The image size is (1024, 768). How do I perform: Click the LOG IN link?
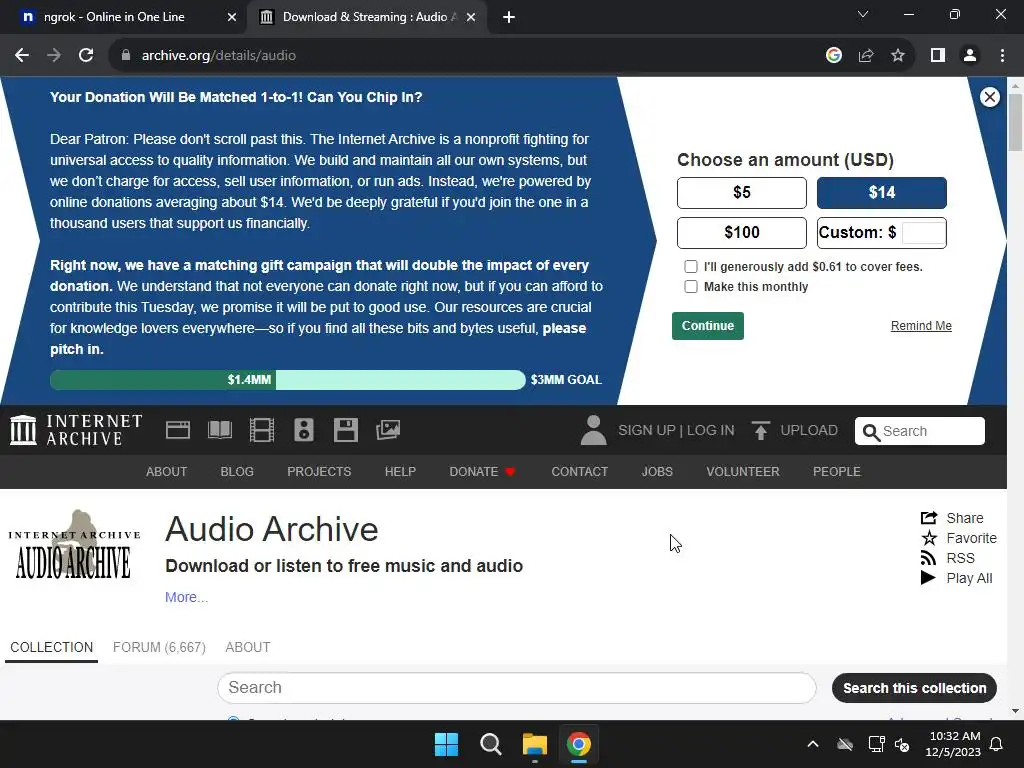pyautogui.click(x=711, y=430)
